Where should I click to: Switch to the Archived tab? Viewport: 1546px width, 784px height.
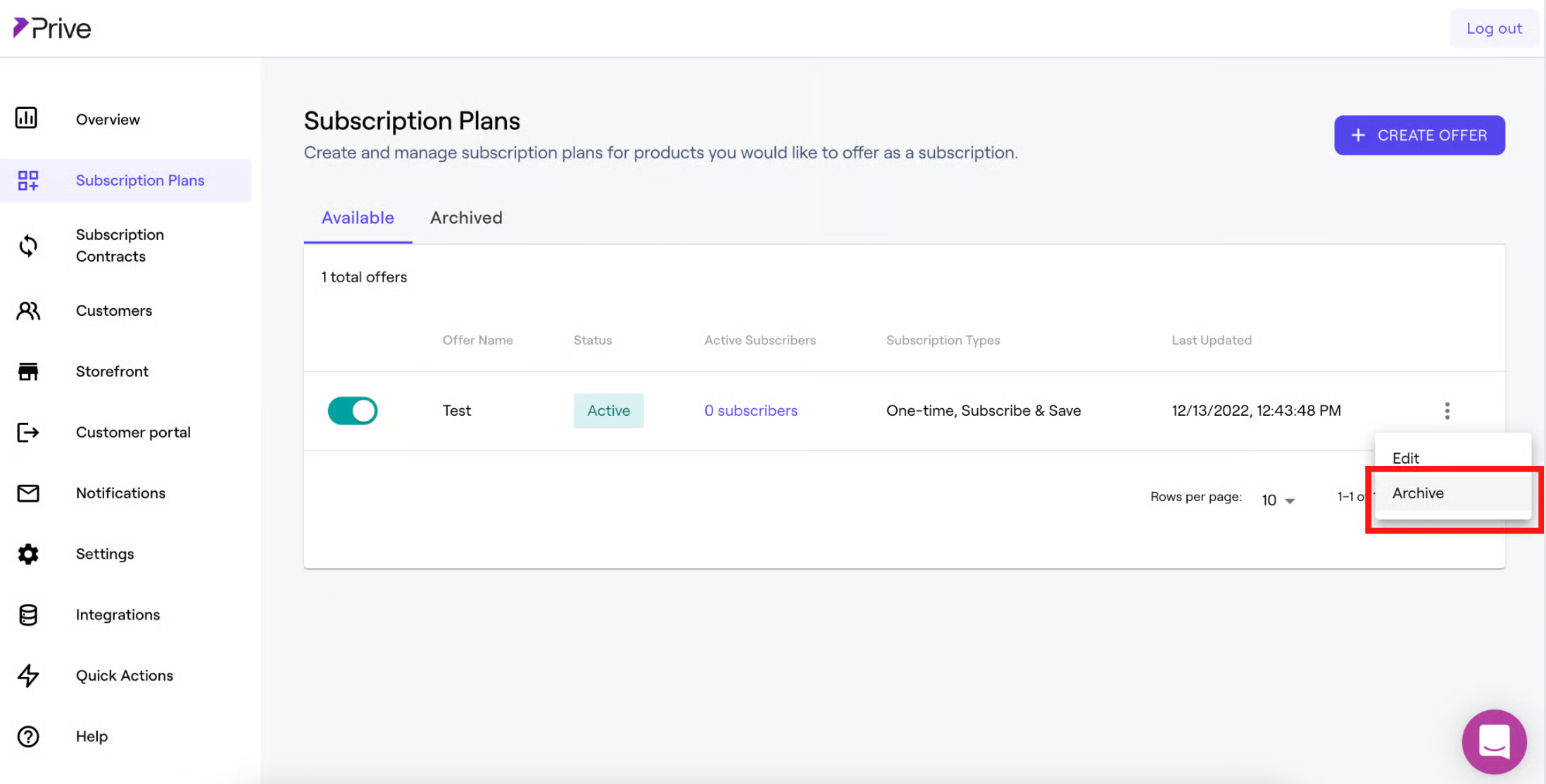466,217
